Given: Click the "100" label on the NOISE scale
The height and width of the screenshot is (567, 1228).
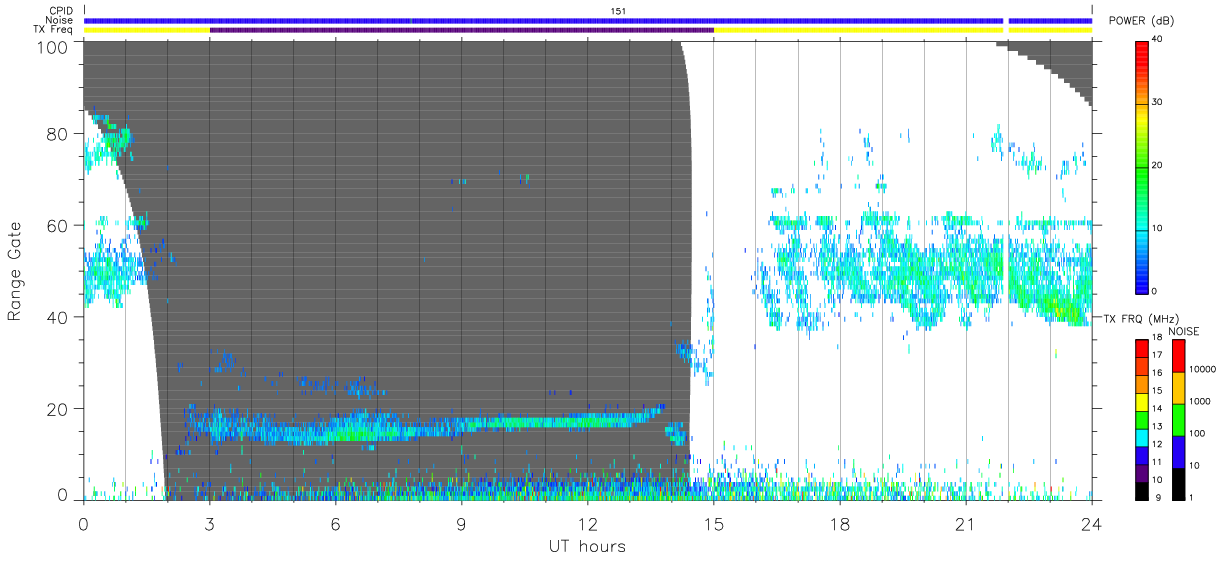Looking at the screenshot, I should 1197,433.
